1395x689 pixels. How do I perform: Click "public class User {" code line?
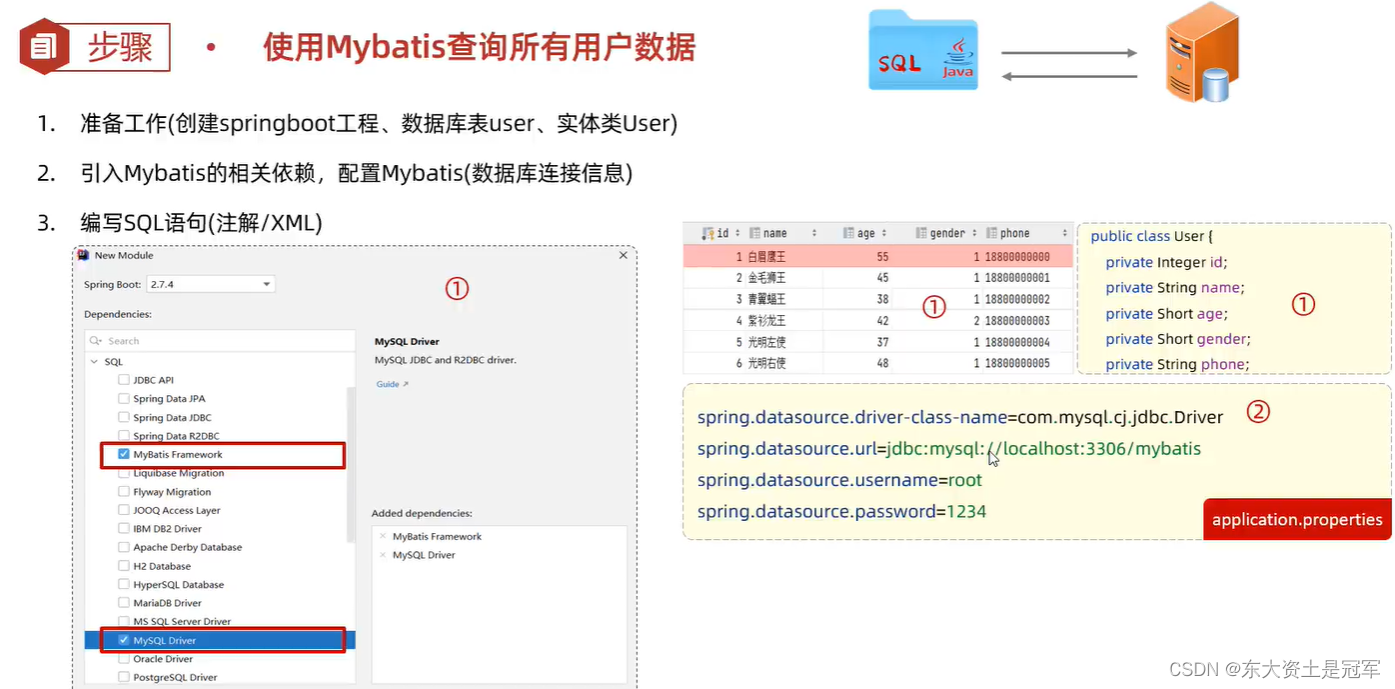pos(1151,236)
